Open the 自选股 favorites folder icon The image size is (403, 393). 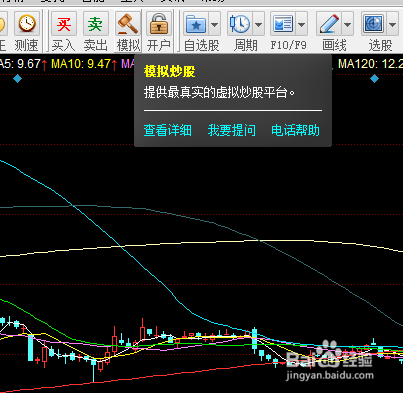(x=196, y=24)
